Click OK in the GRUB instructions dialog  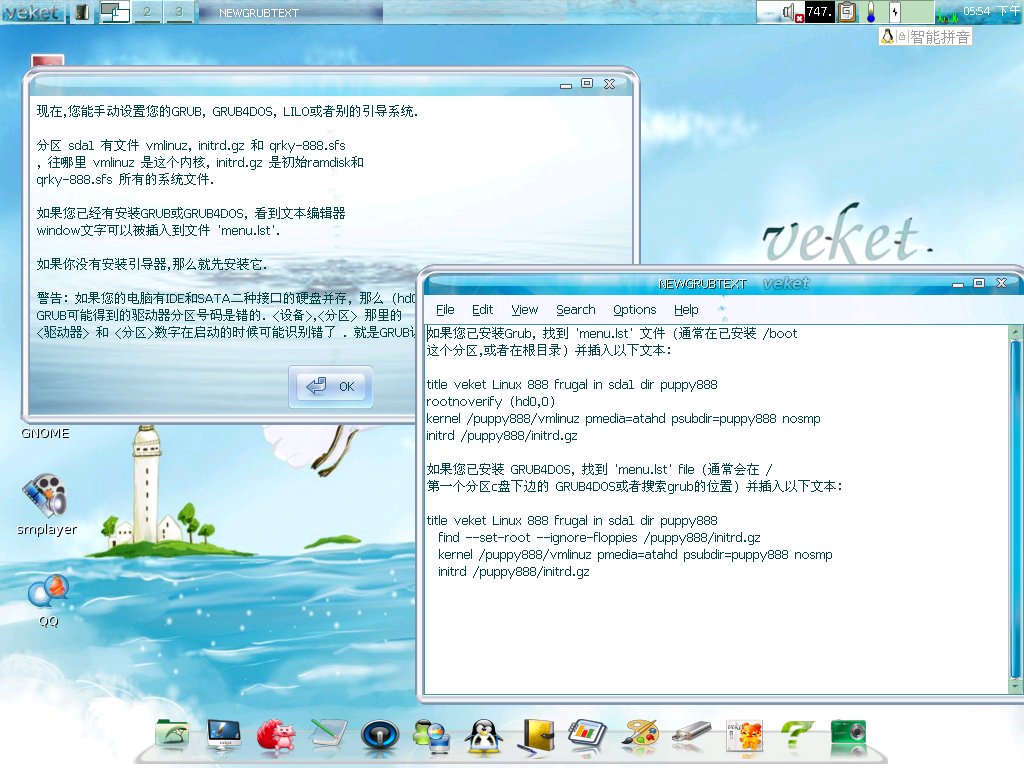(330, 387)
